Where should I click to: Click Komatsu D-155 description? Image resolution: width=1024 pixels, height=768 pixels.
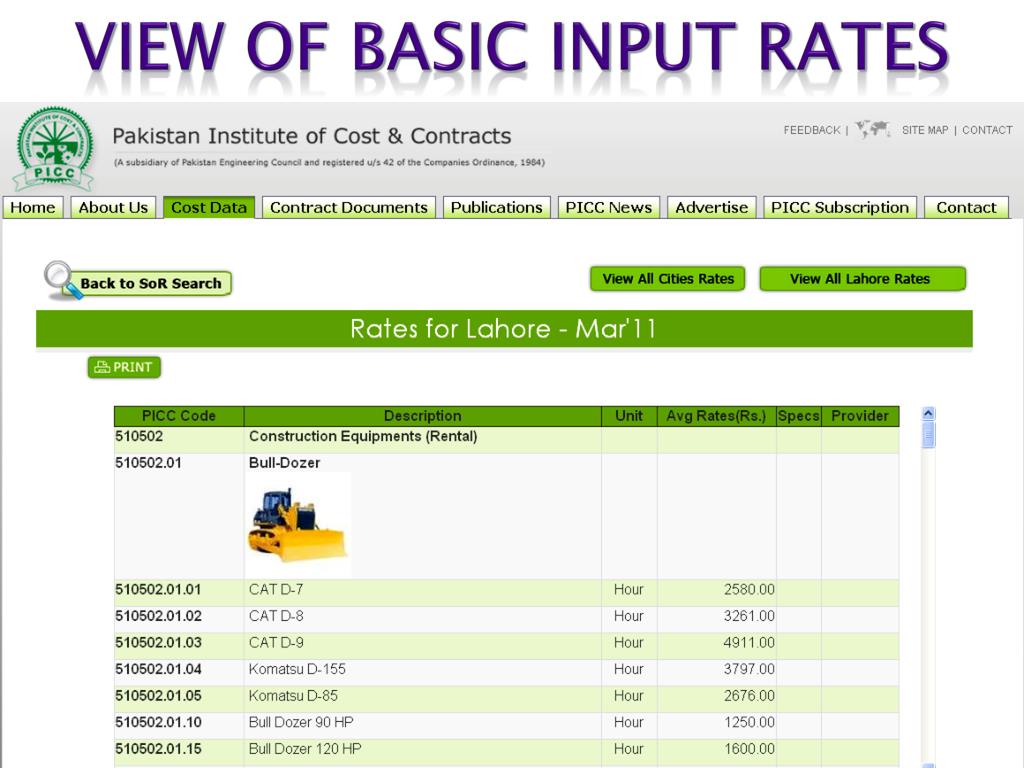point(297,669)
